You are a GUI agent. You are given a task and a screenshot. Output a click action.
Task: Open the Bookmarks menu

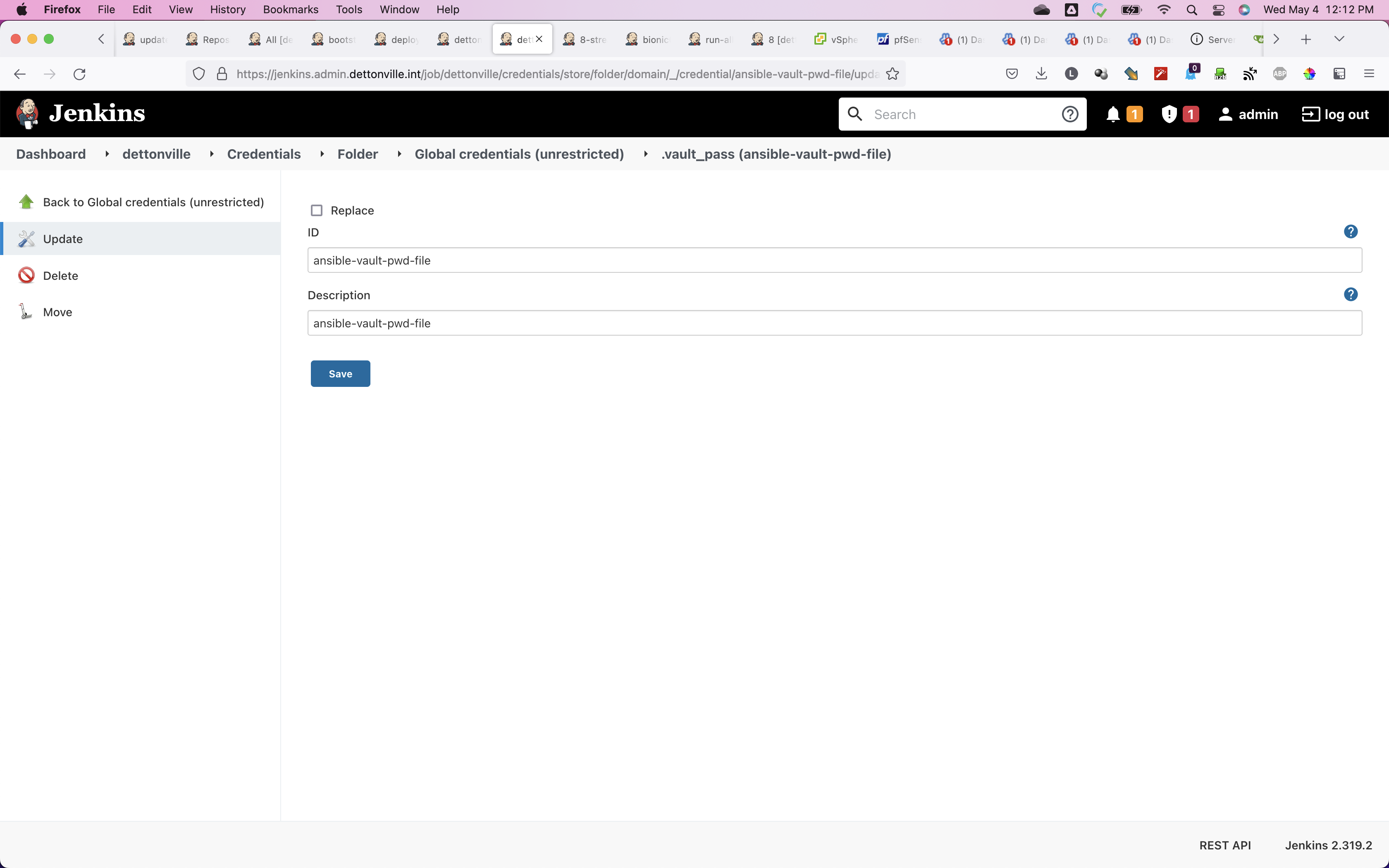pyautogui.click(x=291, y=9)
